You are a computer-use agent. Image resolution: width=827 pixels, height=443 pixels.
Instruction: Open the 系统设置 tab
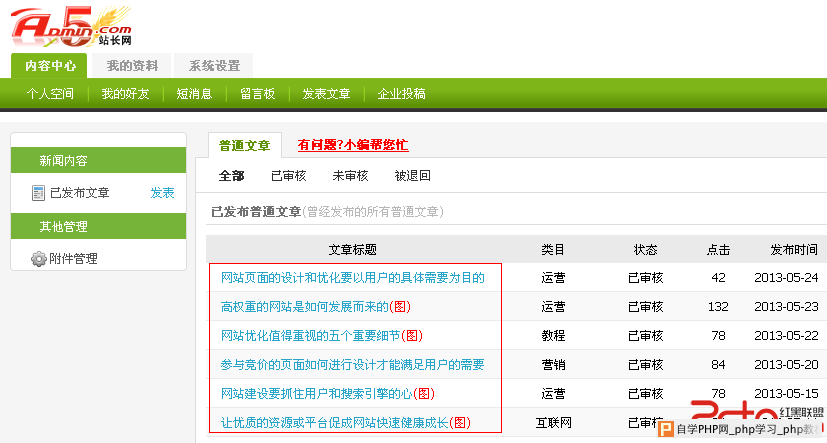click(214, 66)
